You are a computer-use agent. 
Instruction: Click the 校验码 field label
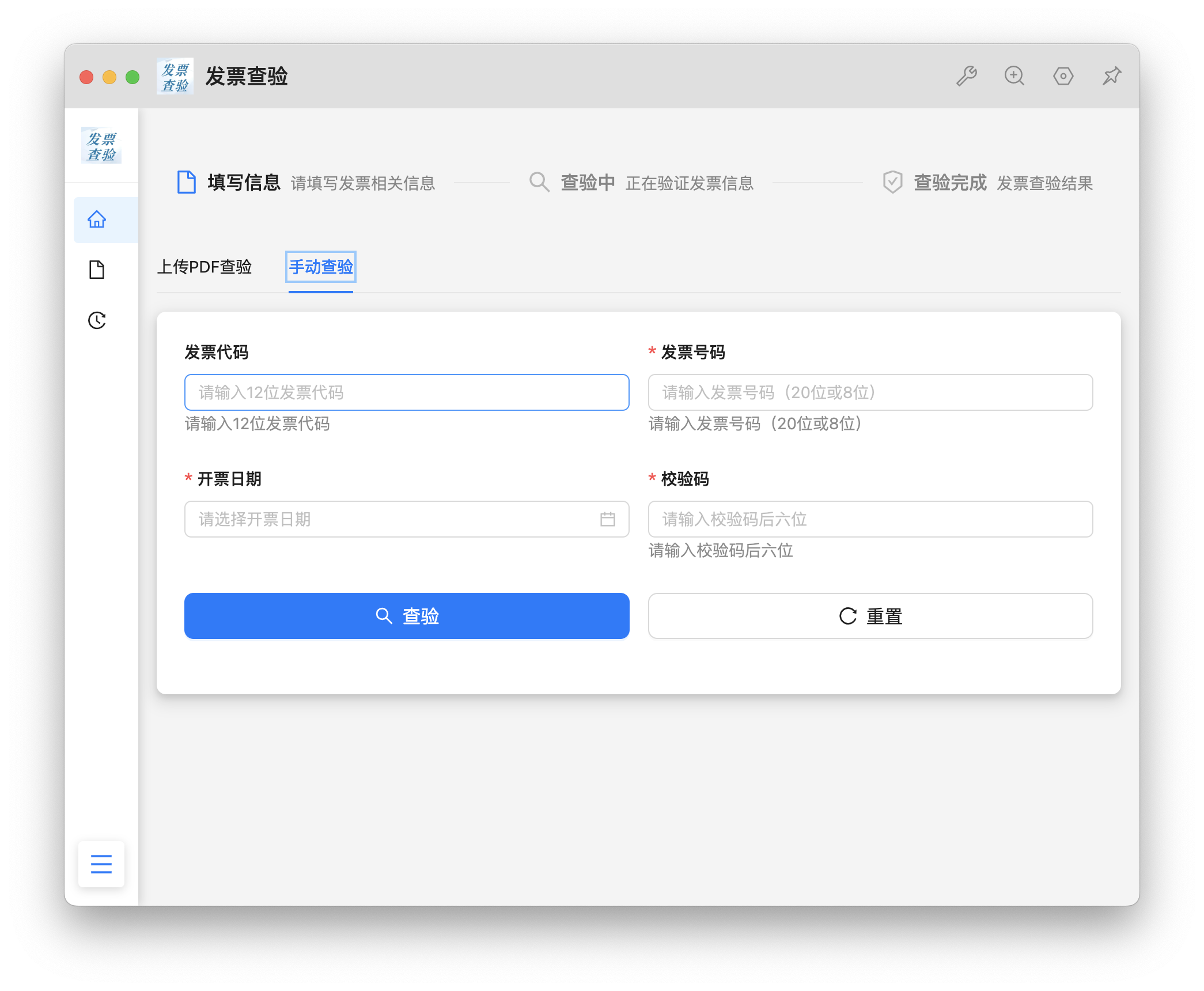coord(685,479)
